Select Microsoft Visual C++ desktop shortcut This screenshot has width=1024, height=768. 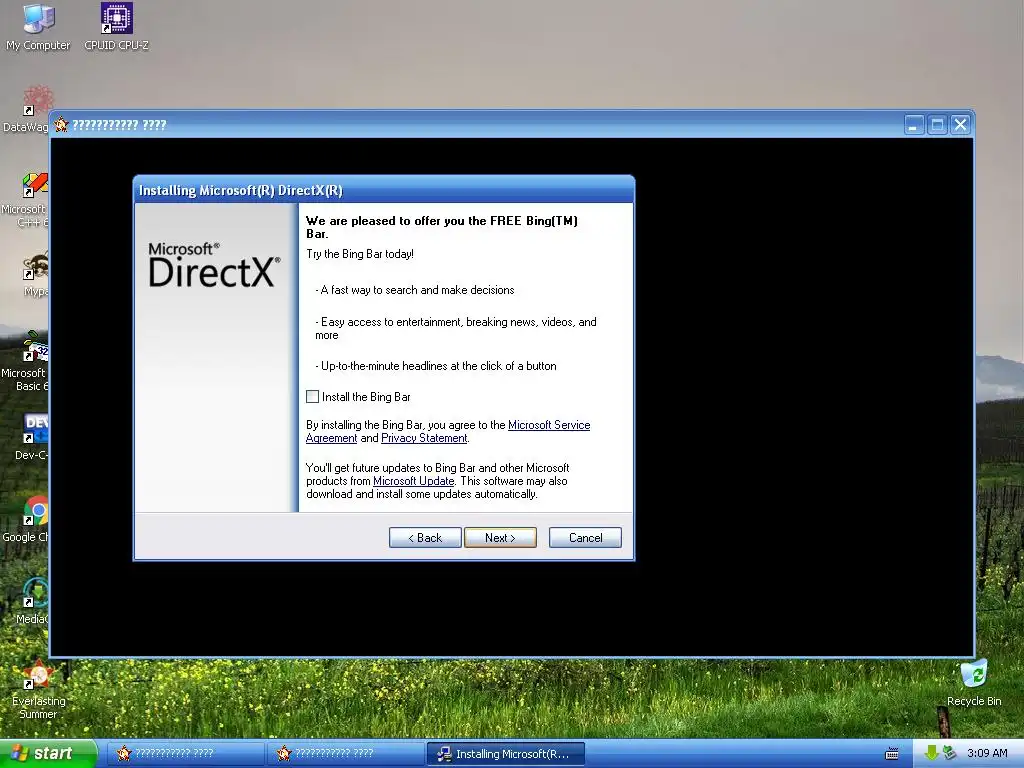[x=26, y=200]
